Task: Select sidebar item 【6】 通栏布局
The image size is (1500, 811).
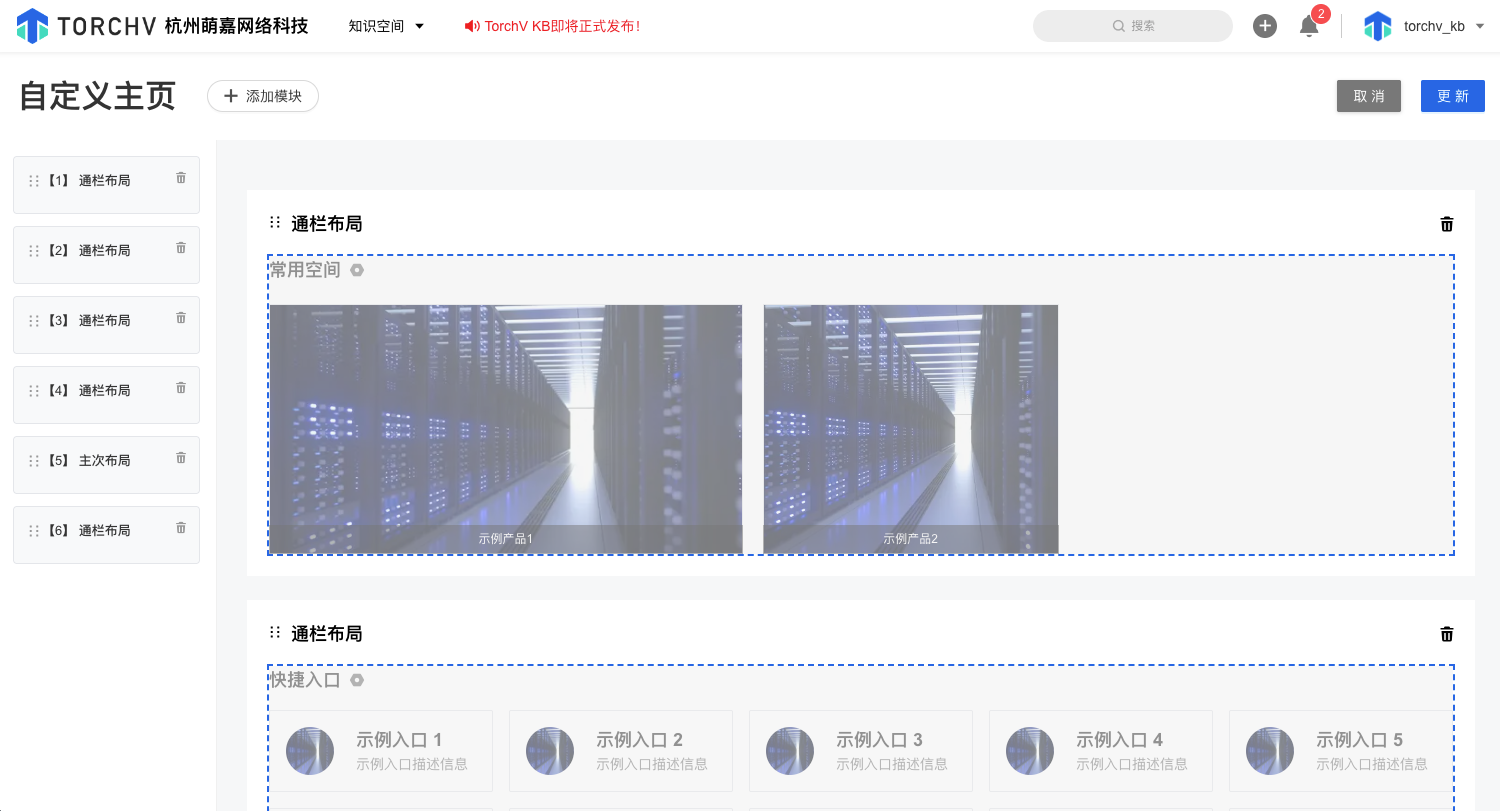Action: (106, 535)
